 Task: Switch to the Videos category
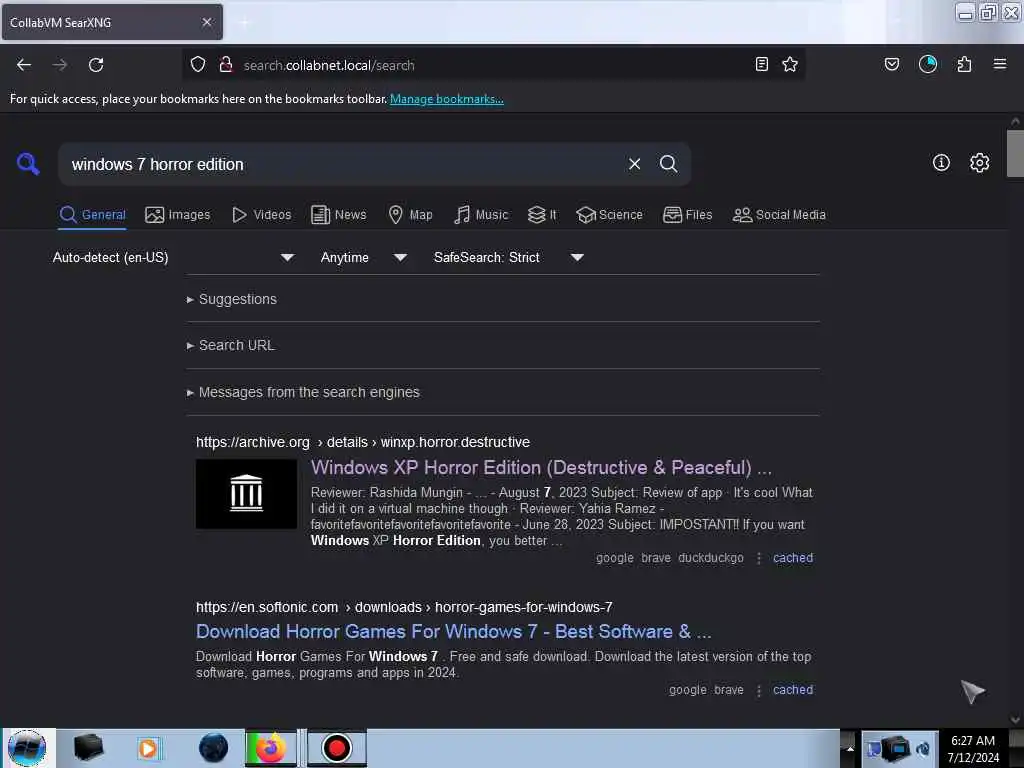[x=262, y=215]
